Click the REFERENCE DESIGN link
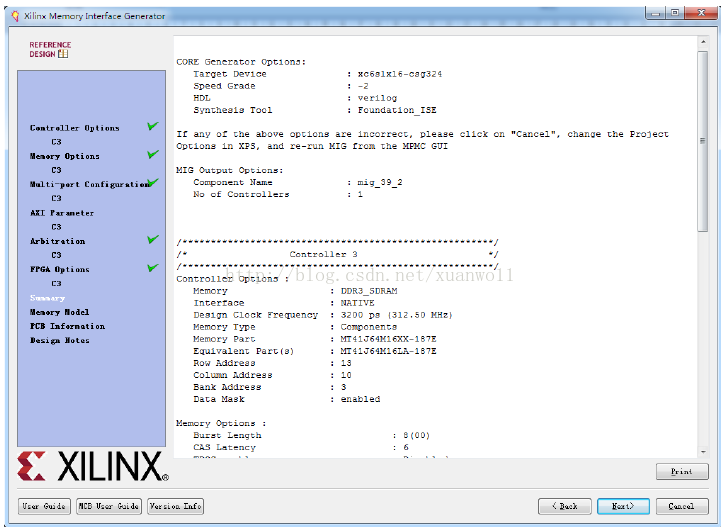 50,49
